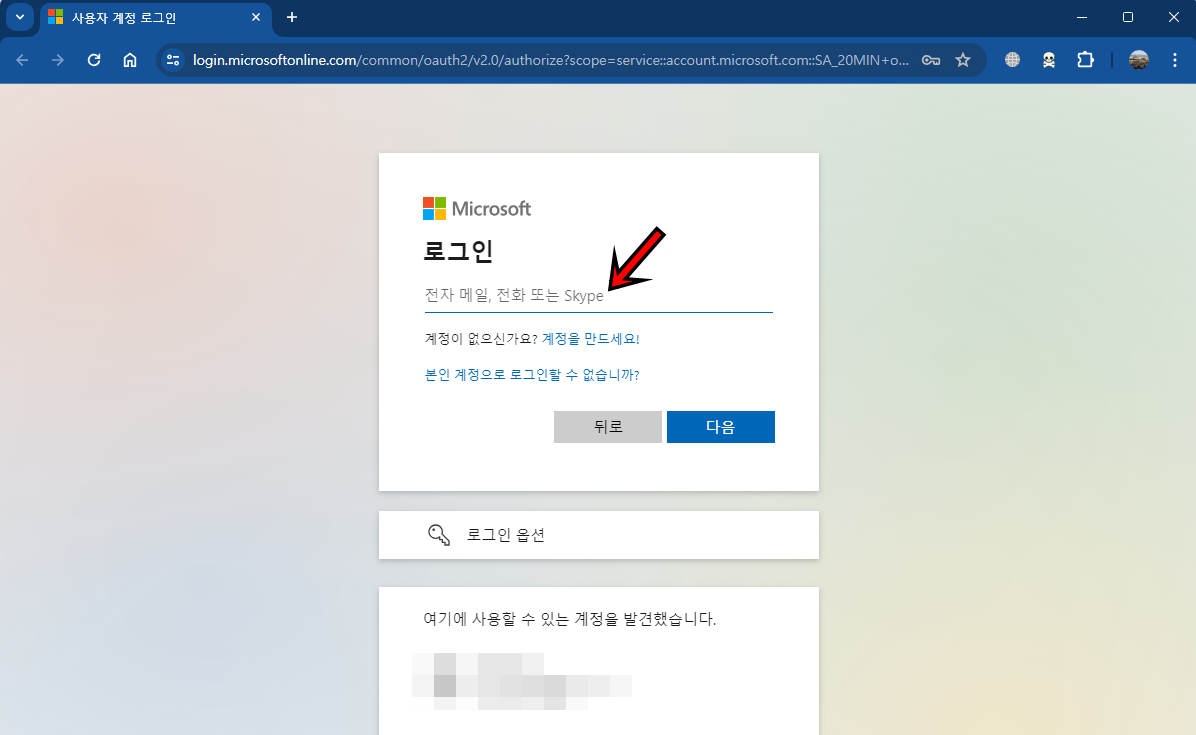Click the email, phone or Skype field
1196x735 pixels.
pyautogui.click(x=598, y=296)
